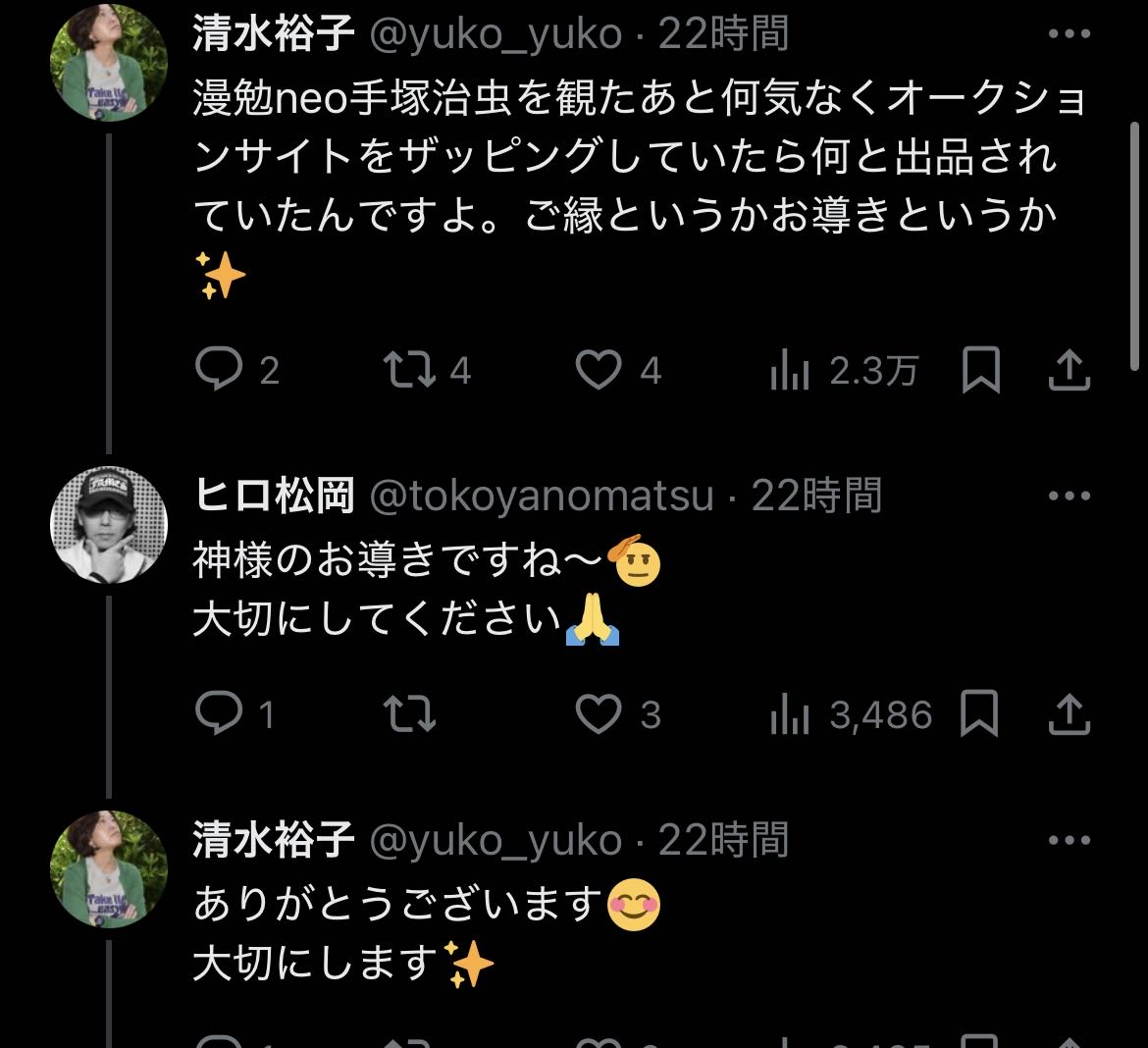Open more options on first tweet
Screen dimensions: 1148x1048
(x=1069, y=34)
